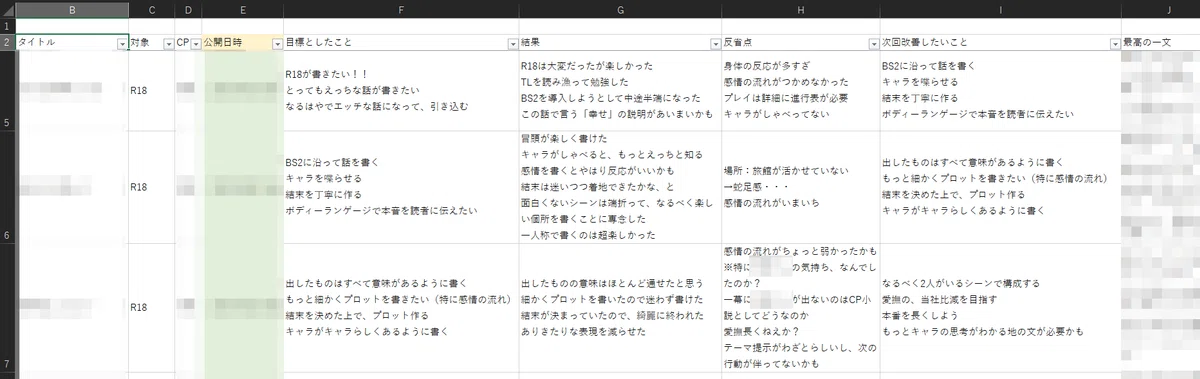Select column G header
The height and width of the screenshot is (379, 1200).
click(620, 9)
